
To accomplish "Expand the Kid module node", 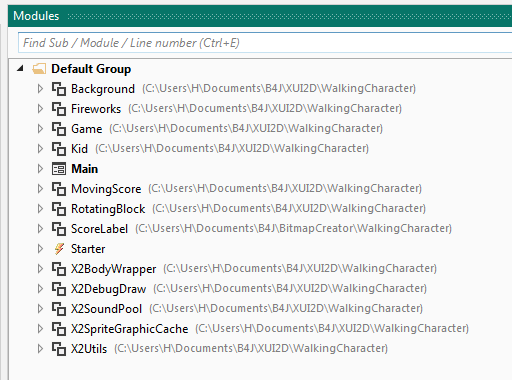I will (x=40, y=149).
